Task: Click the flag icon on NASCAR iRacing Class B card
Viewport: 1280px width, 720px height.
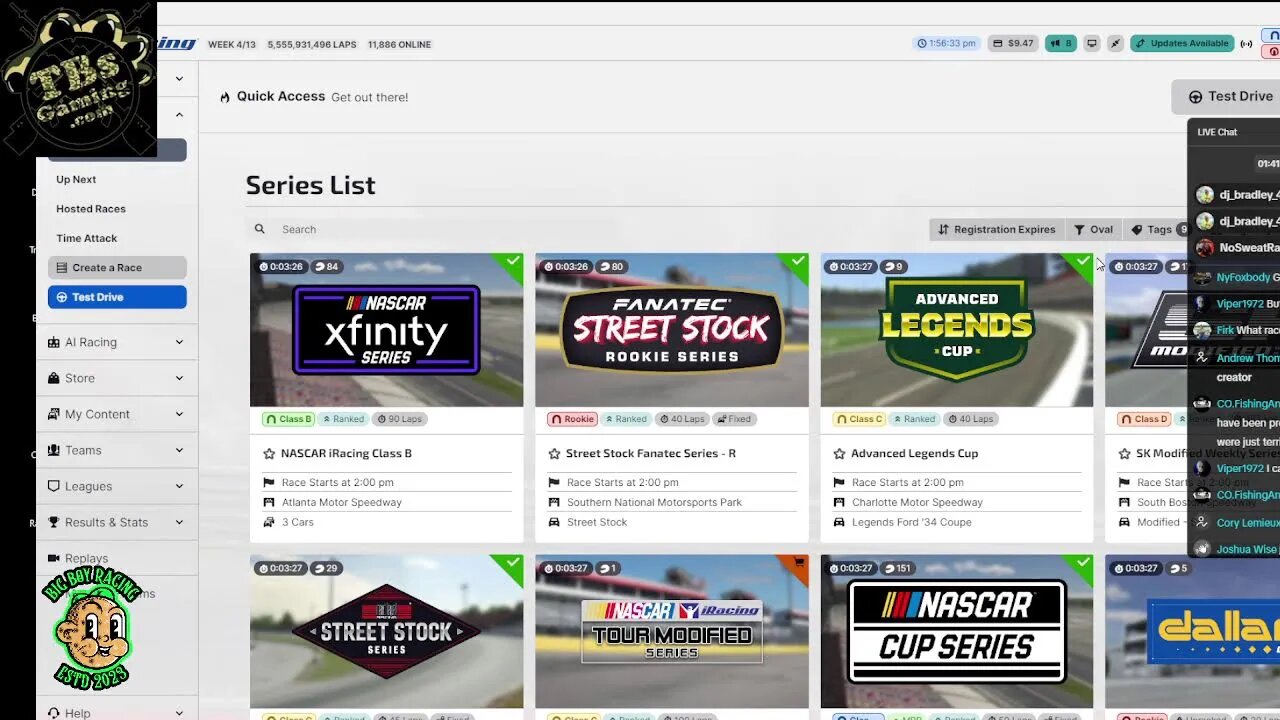Action: (x=269, y=482)
